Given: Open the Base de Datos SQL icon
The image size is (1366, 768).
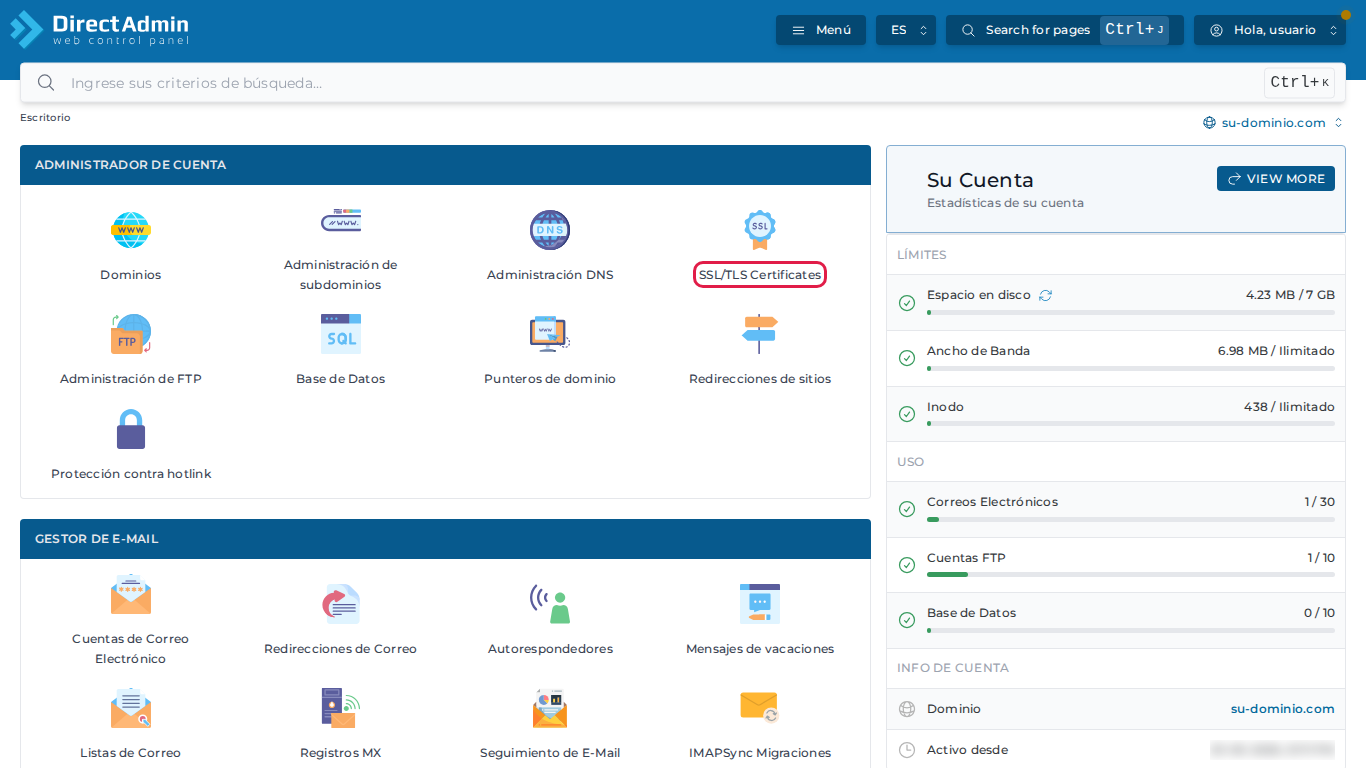Looking at the screenshot, I should coord(340,334).
